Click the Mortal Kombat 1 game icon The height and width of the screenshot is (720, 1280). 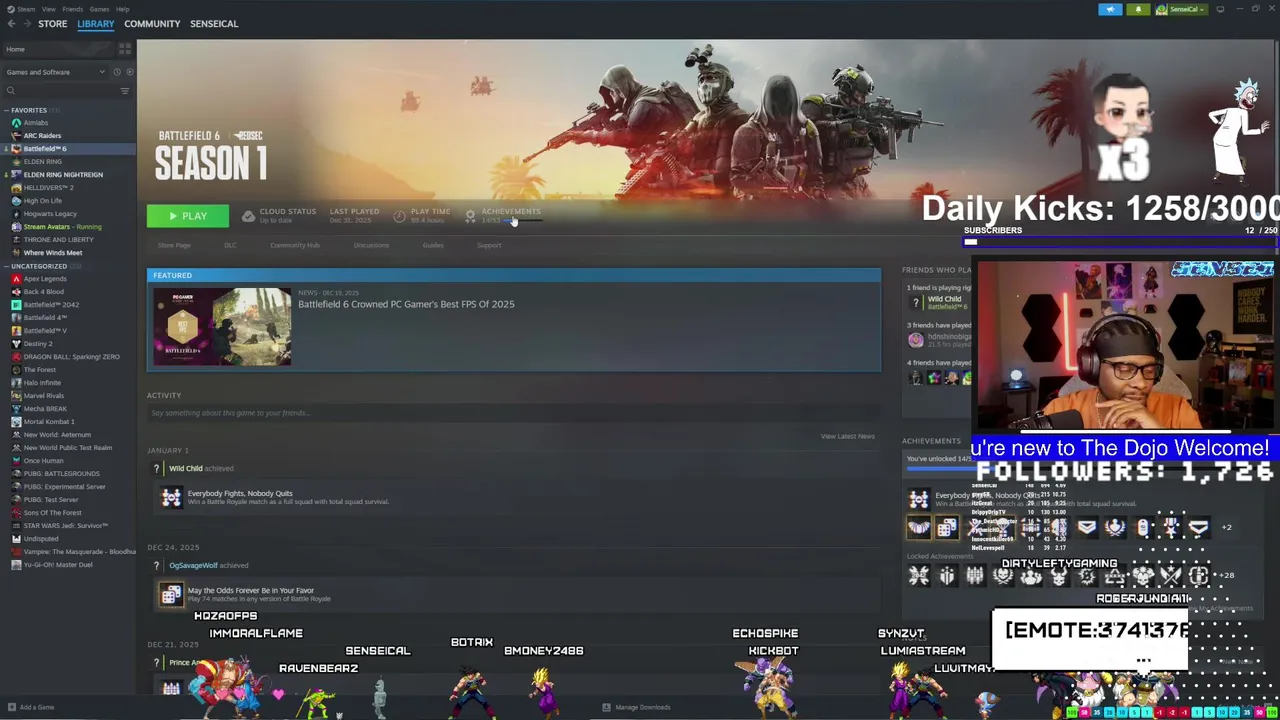16,422
